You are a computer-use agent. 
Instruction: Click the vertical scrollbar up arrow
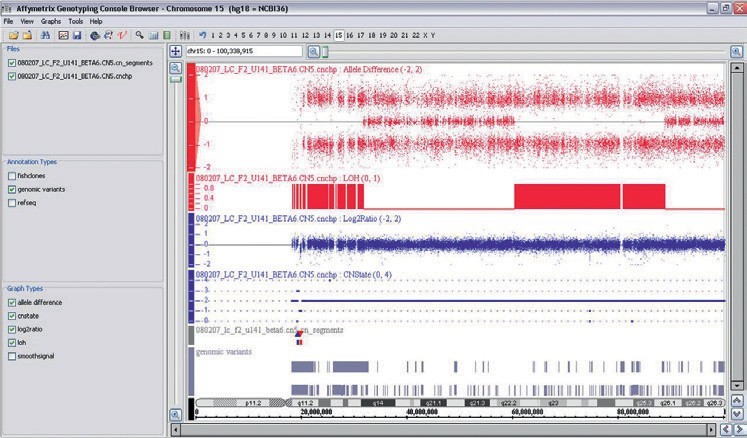[x=737, y=68]
